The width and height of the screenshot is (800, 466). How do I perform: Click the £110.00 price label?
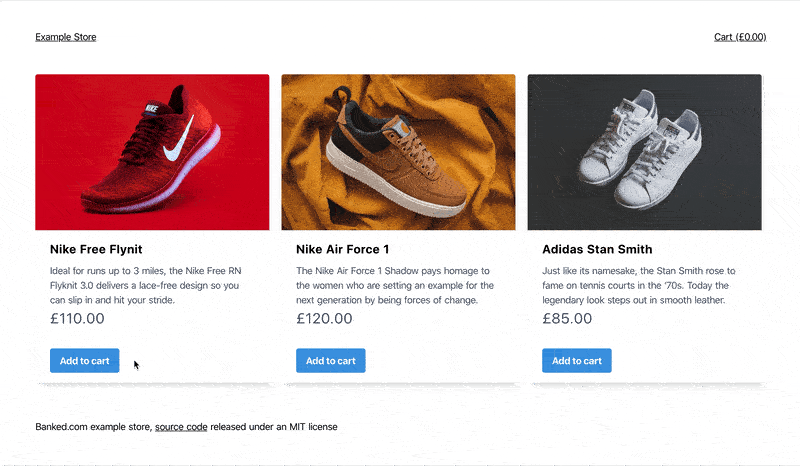[x=77, y=318]
